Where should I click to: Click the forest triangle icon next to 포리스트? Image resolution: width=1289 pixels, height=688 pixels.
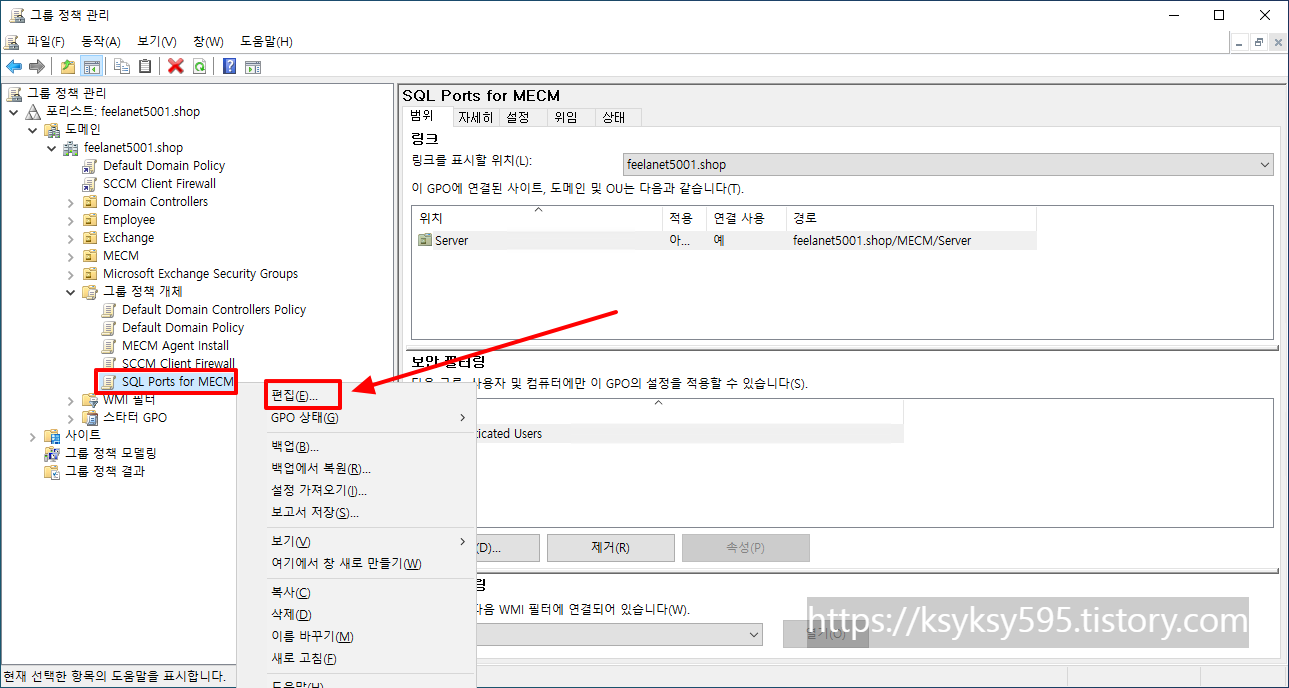coord(33,111)
